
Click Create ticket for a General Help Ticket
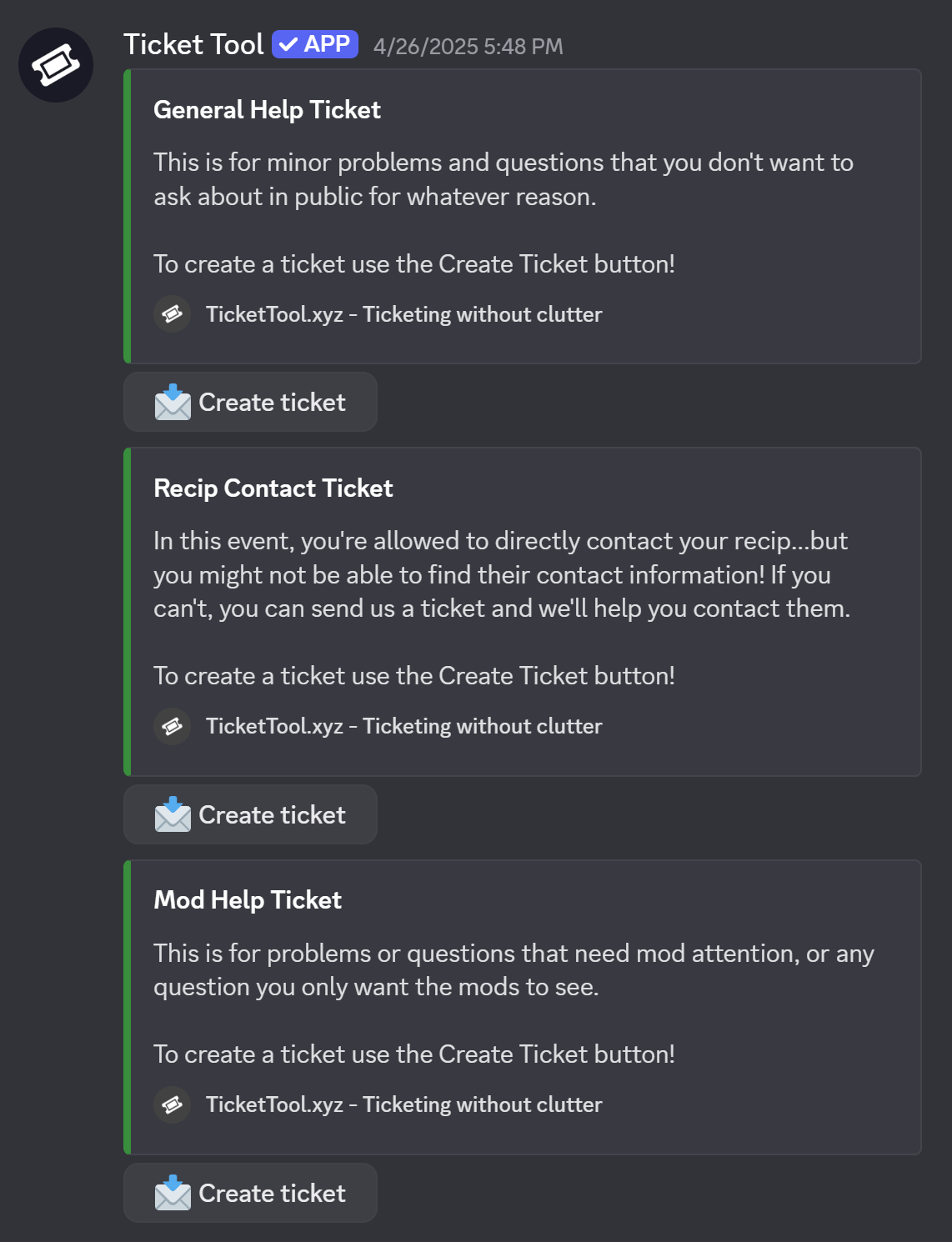(x=250, y=403)
